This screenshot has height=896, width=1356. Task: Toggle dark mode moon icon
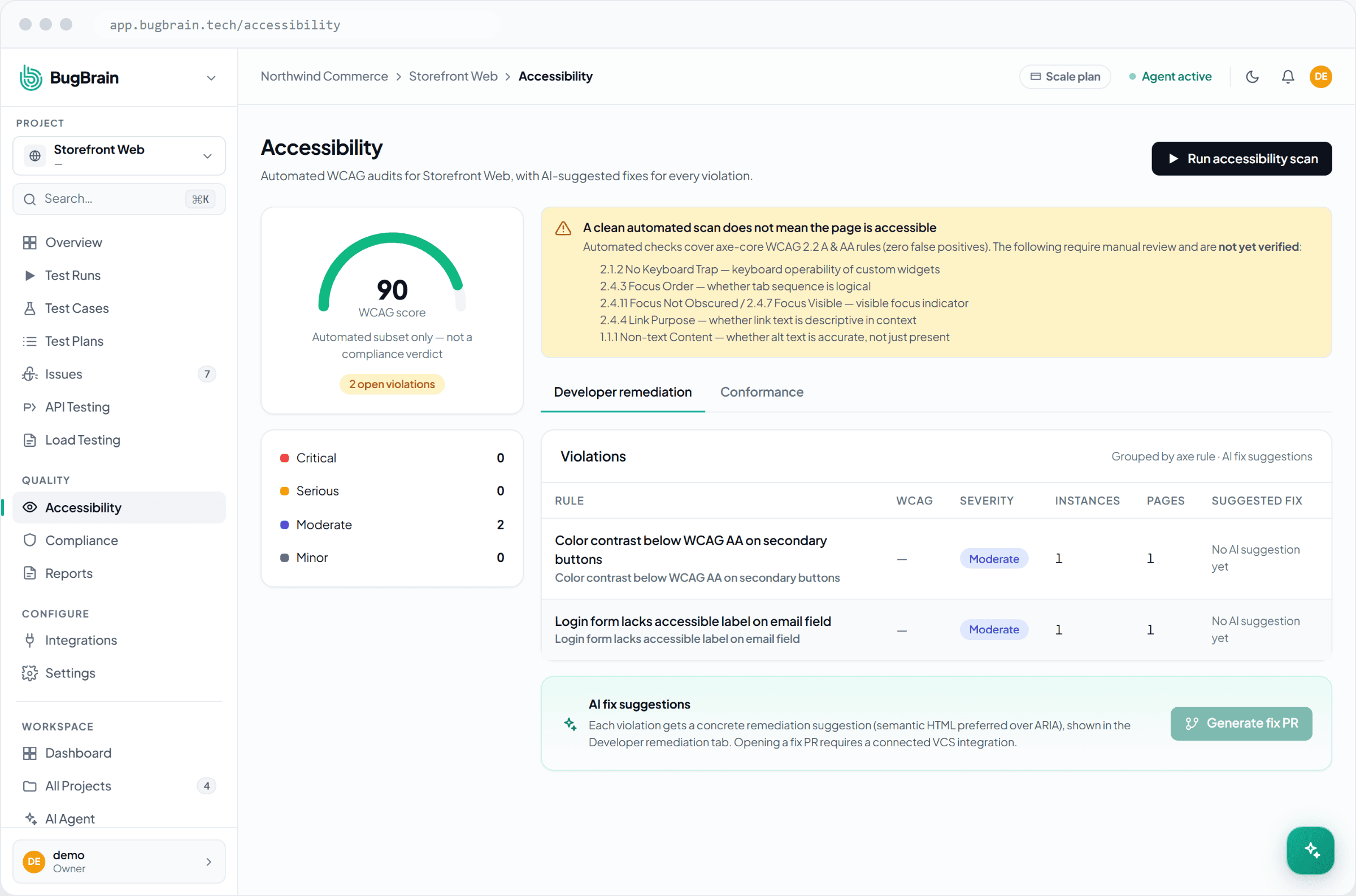click(1253, 77)
